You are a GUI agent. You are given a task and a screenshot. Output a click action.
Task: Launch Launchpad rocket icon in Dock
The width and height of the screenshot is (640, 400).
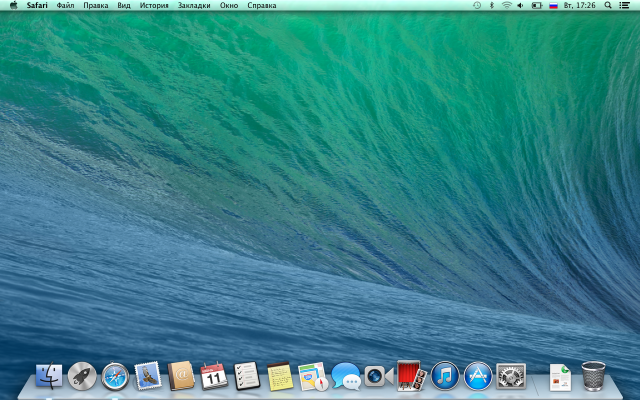coord(82,376)
